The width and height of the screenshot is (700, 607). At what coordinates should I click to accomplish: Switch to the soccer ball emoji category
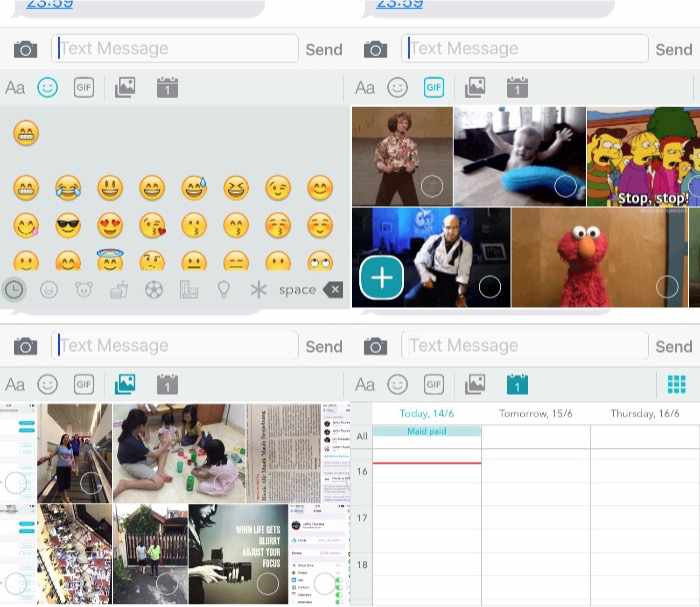[153, 290]
